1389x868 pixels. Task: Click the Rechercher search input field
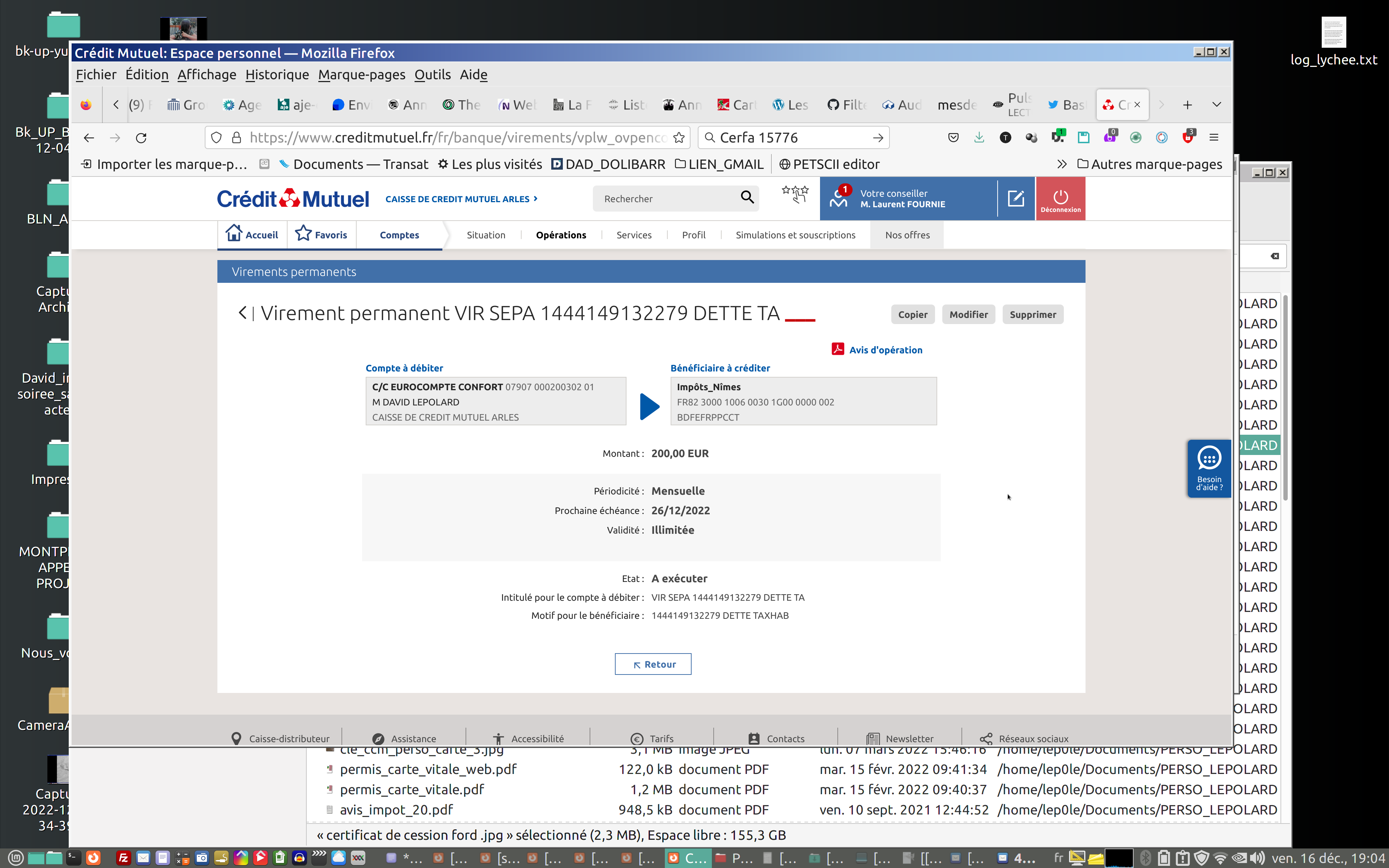(x=666, y=199)
